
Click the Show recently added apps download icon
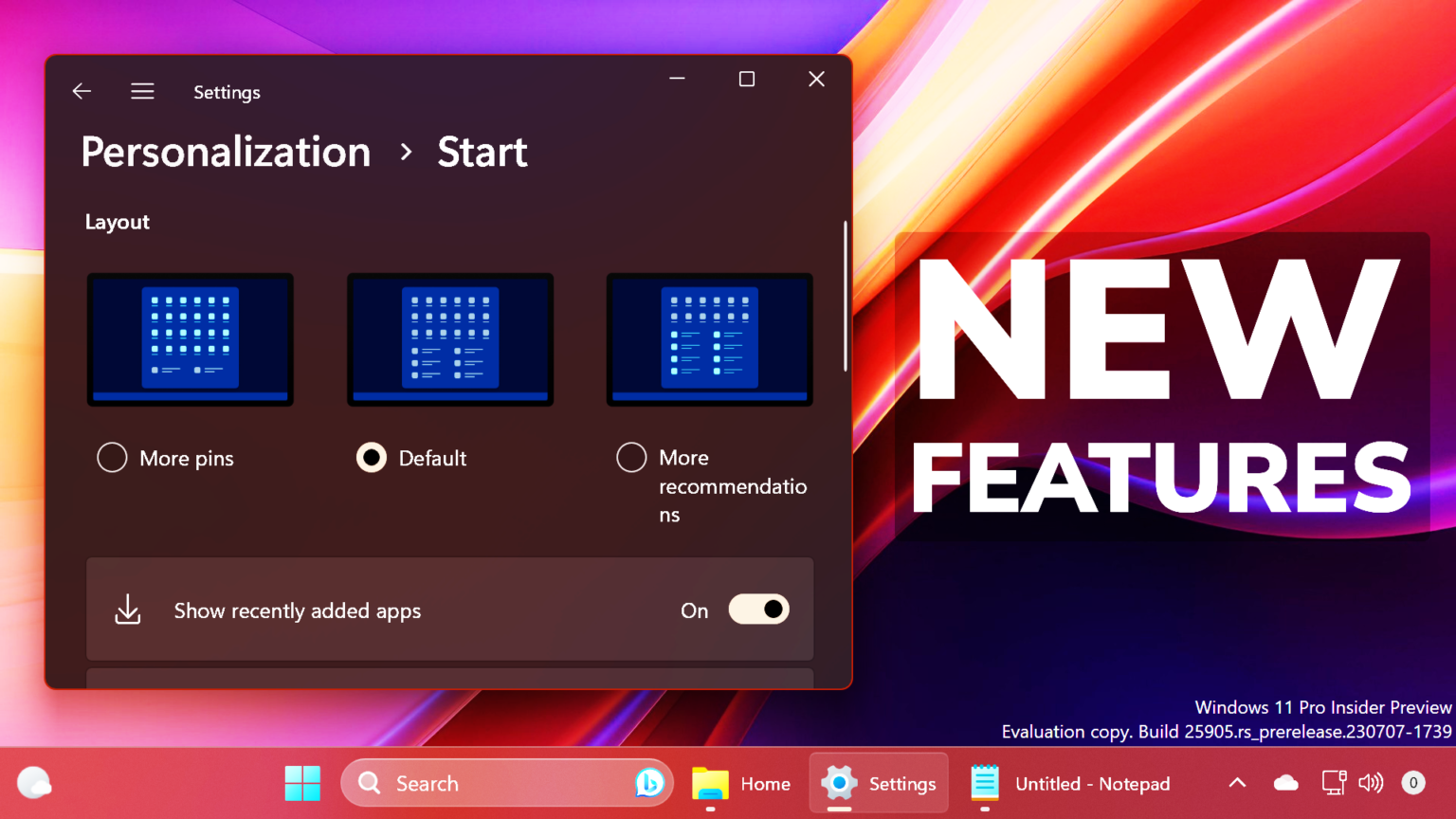[128, 610]
